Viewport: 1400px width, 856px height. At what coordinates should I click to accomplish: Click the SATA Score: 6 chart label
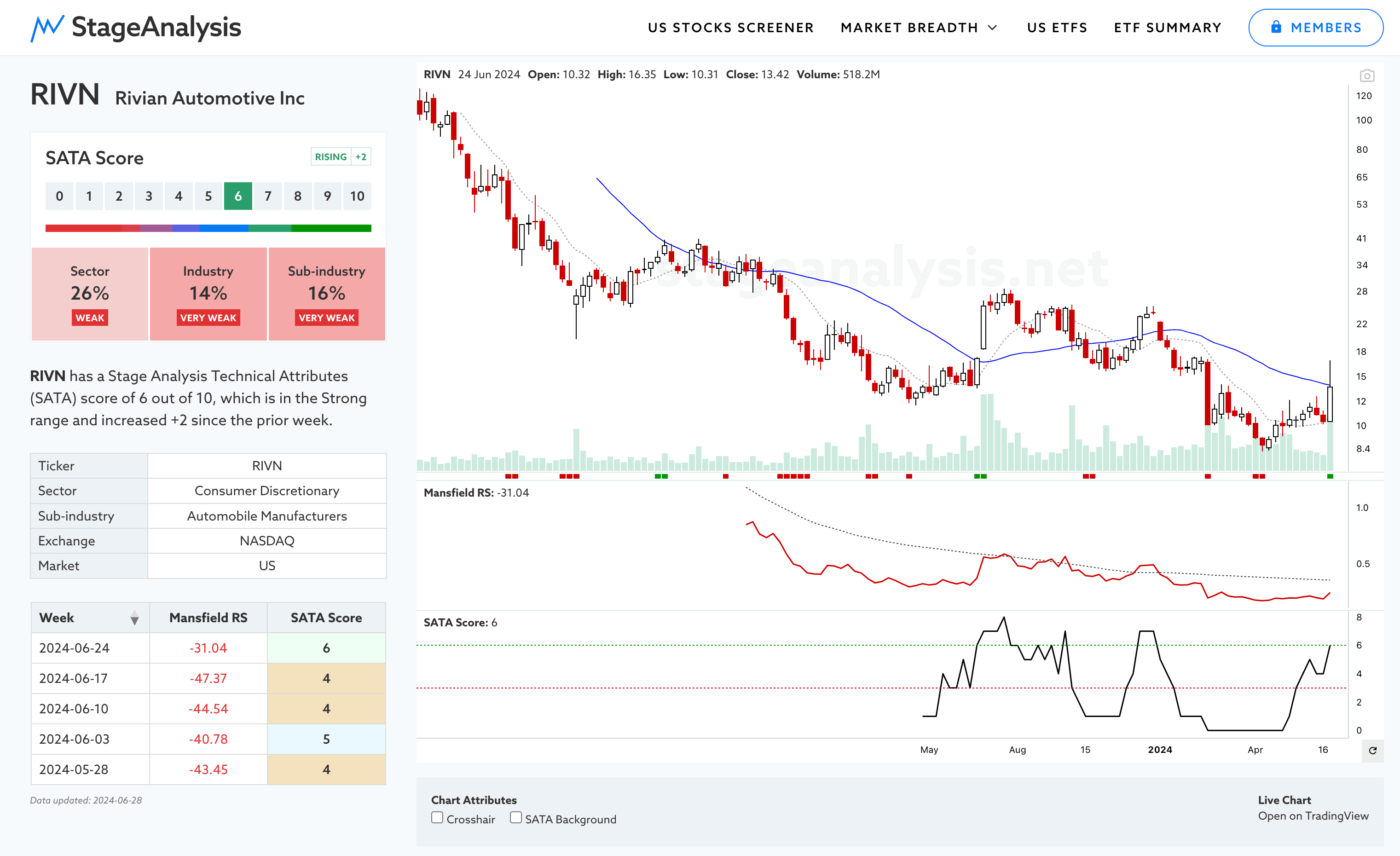pos(460,623)
